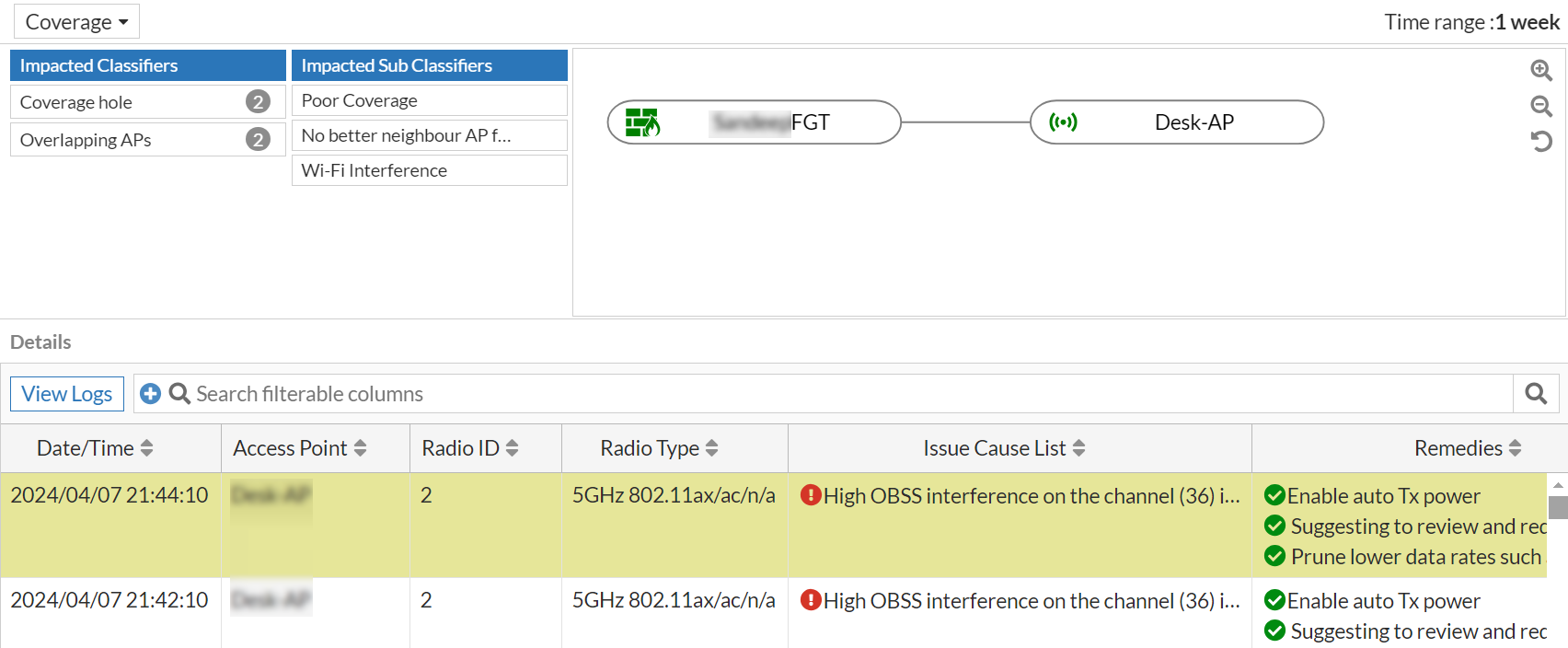Choose the Wi-Fi Interference sub classifier
Viewport: 1568px width, 648px height.
click(x=429, y=170)
